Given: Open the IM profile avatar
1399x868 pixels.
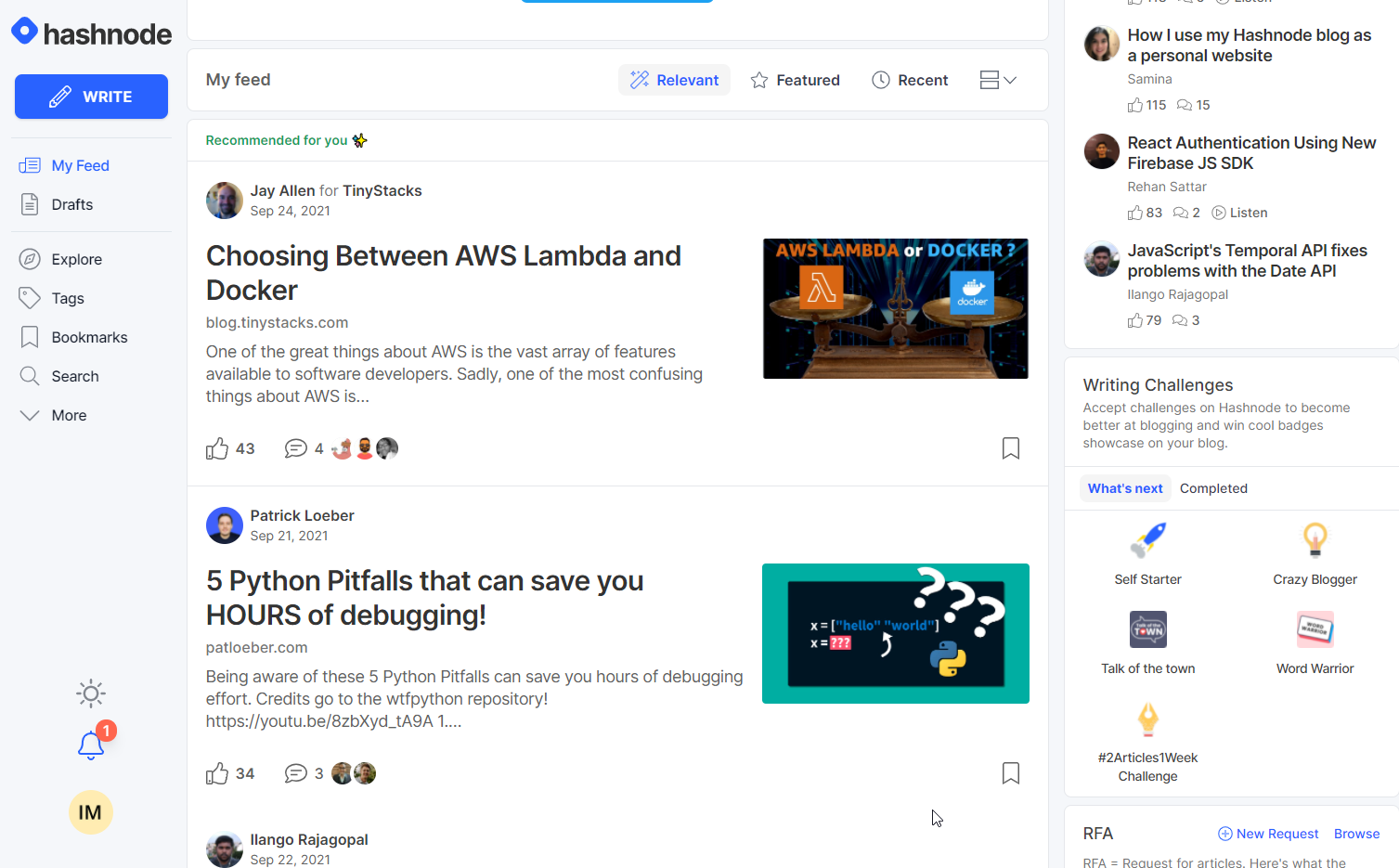Looking at the screenshot, I should click(91, 812).
